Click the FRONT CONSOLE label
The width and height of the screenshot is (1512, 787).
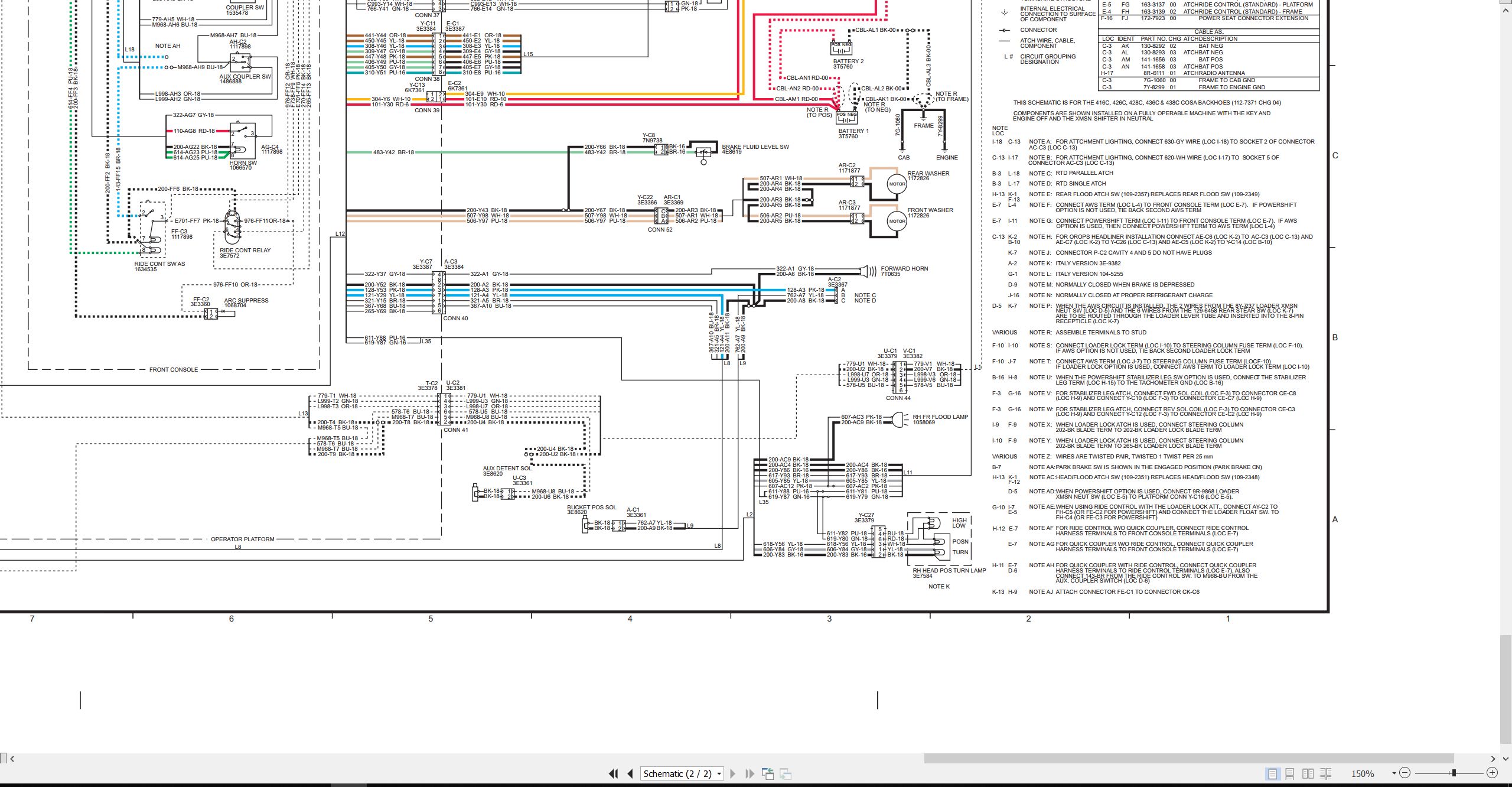click(174, 370)
